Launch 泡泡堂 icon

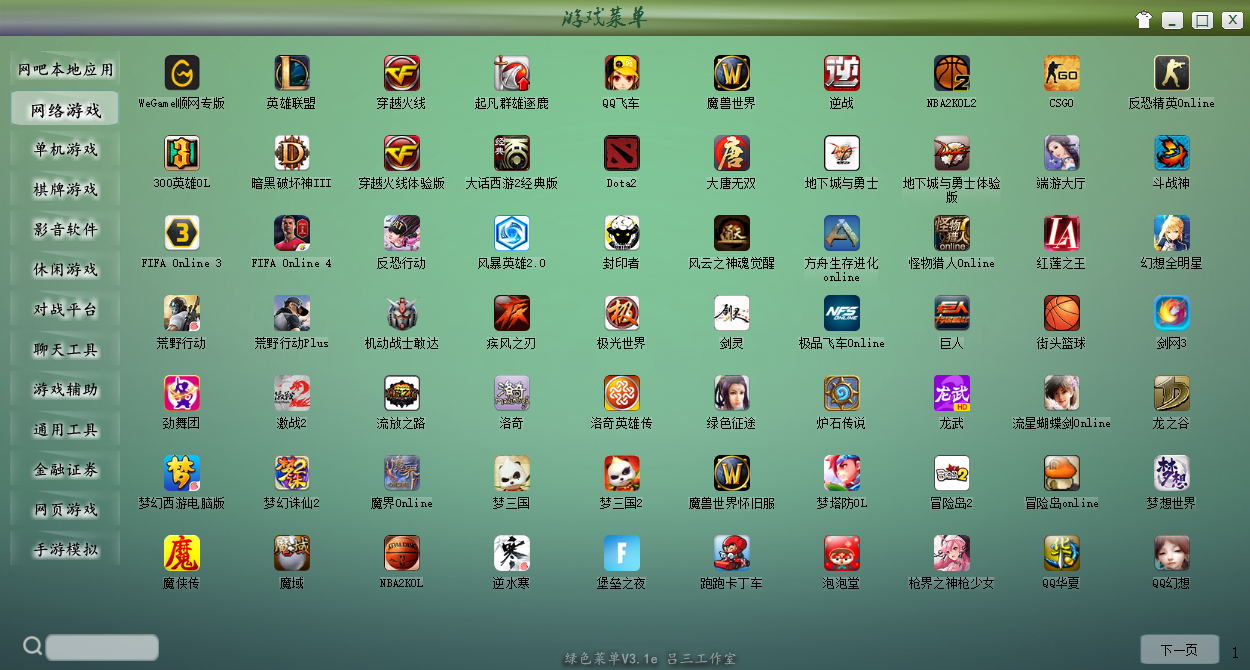(x=842, y=553)
